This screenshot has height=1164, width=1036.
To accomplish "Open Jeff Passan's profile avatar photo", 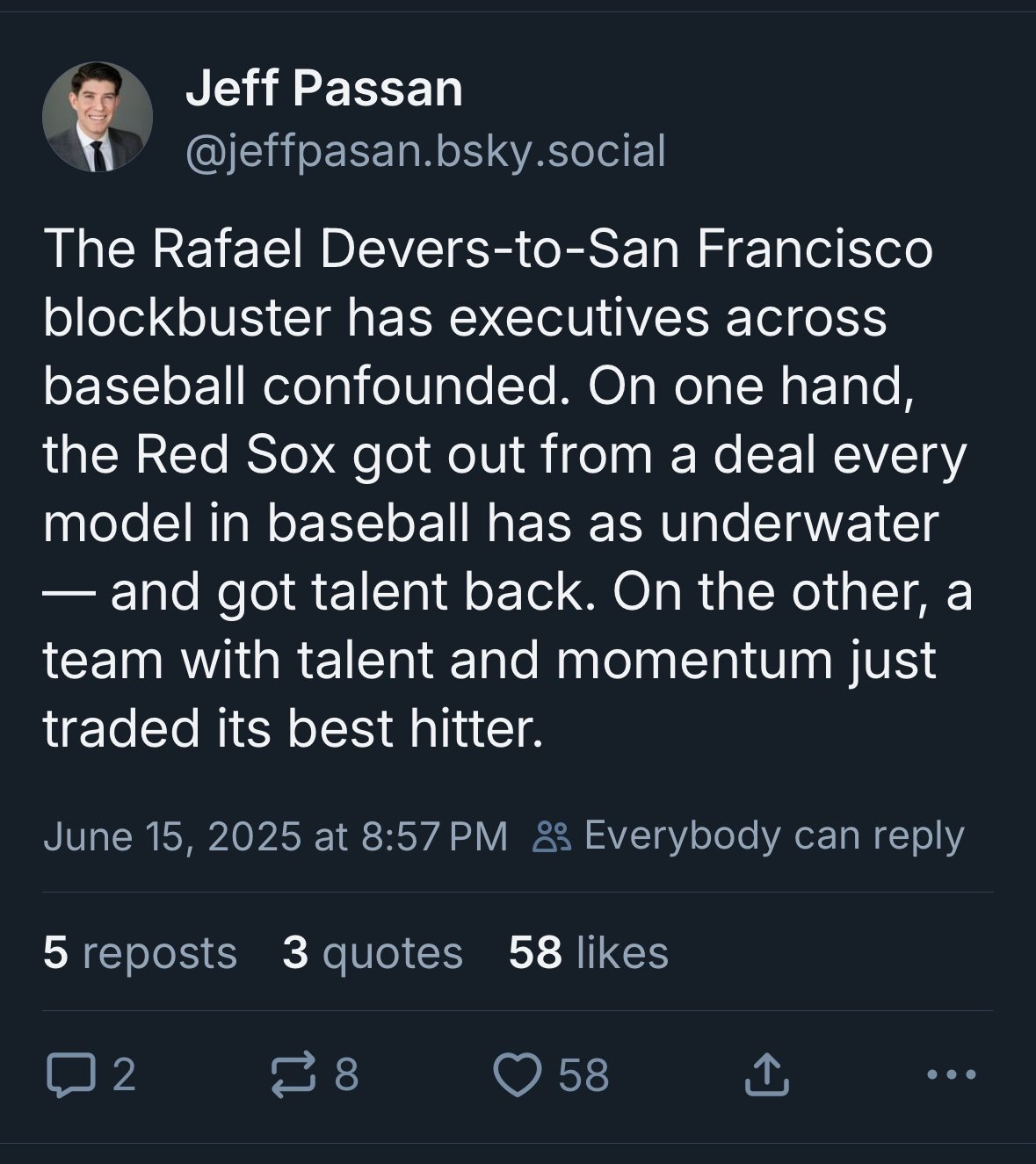I will (98, 116).
